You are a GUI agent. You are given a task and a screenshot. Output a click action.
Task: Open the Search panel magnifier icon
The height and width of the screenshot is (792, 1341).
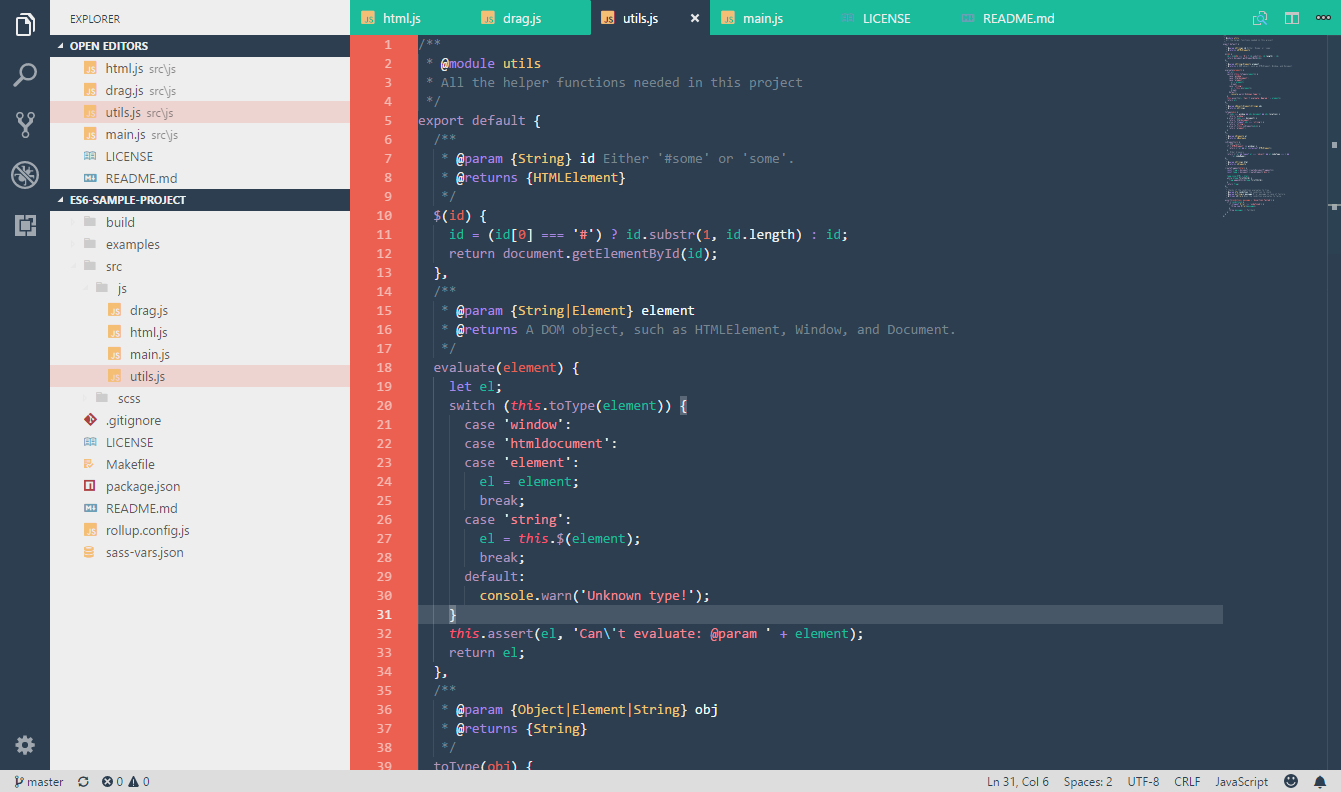coord(24,75)
